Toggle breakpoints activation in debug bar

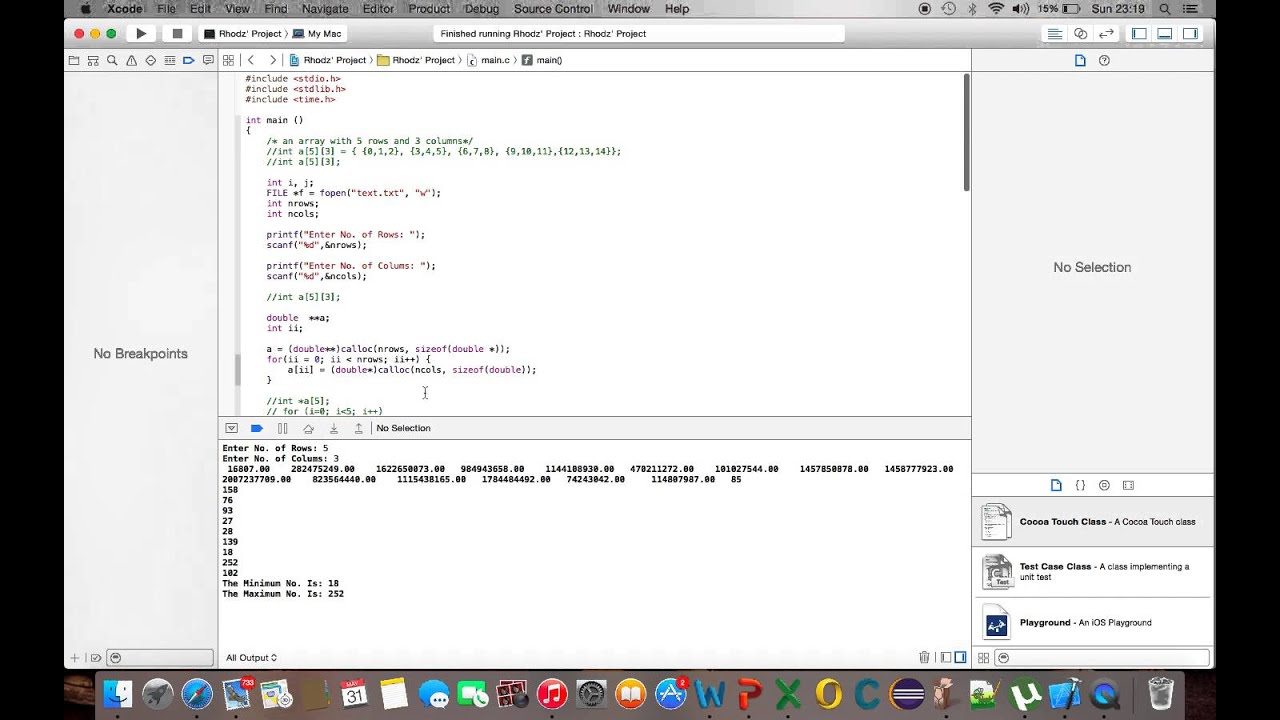coord(256,428)
